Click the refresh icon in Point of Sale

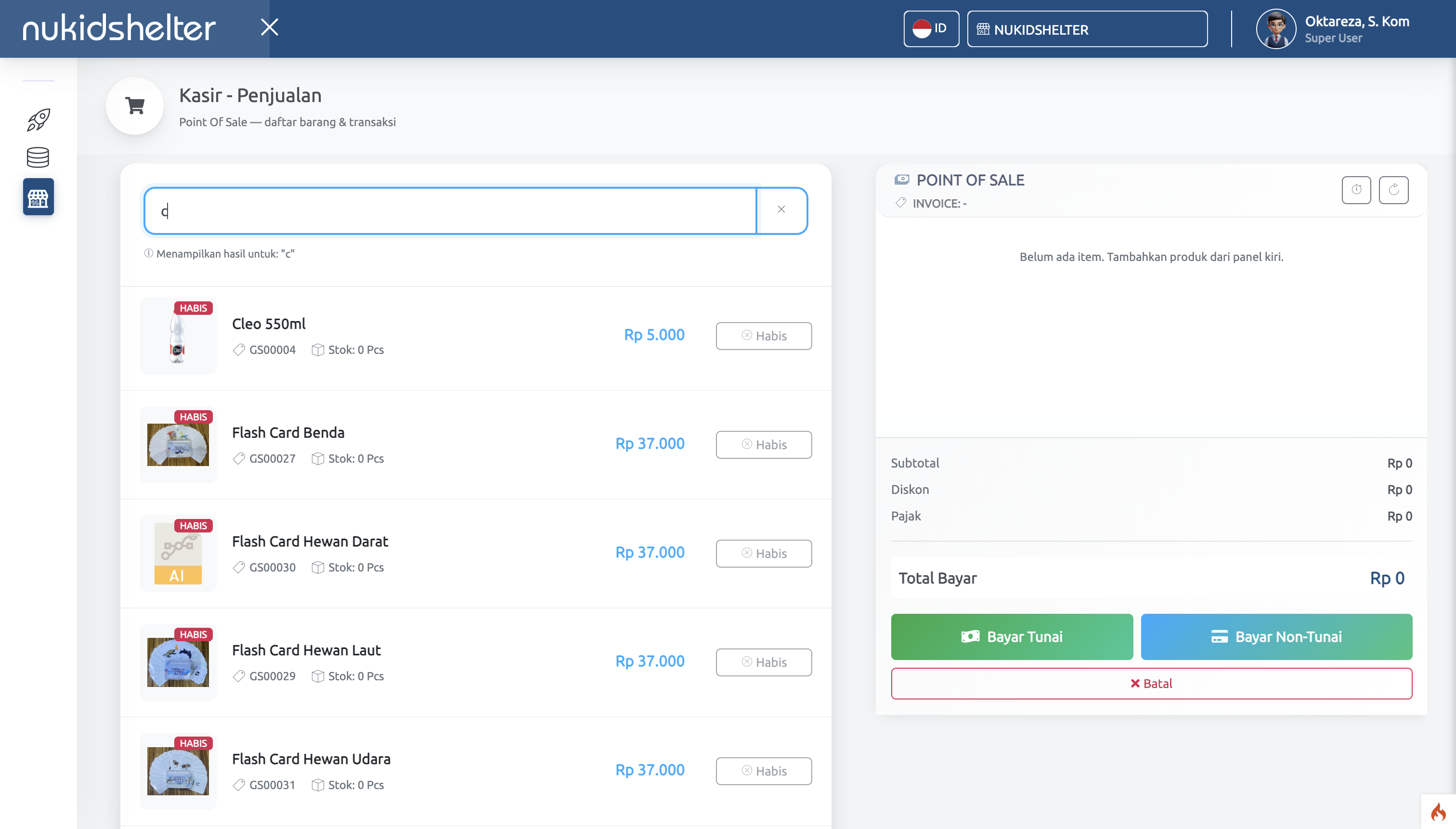tap(1393, 190)
